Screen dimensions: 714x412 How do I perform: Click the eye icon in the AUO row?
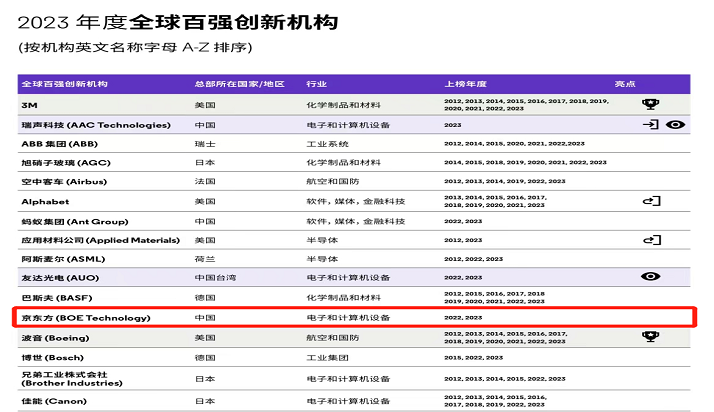pos(650,276)
